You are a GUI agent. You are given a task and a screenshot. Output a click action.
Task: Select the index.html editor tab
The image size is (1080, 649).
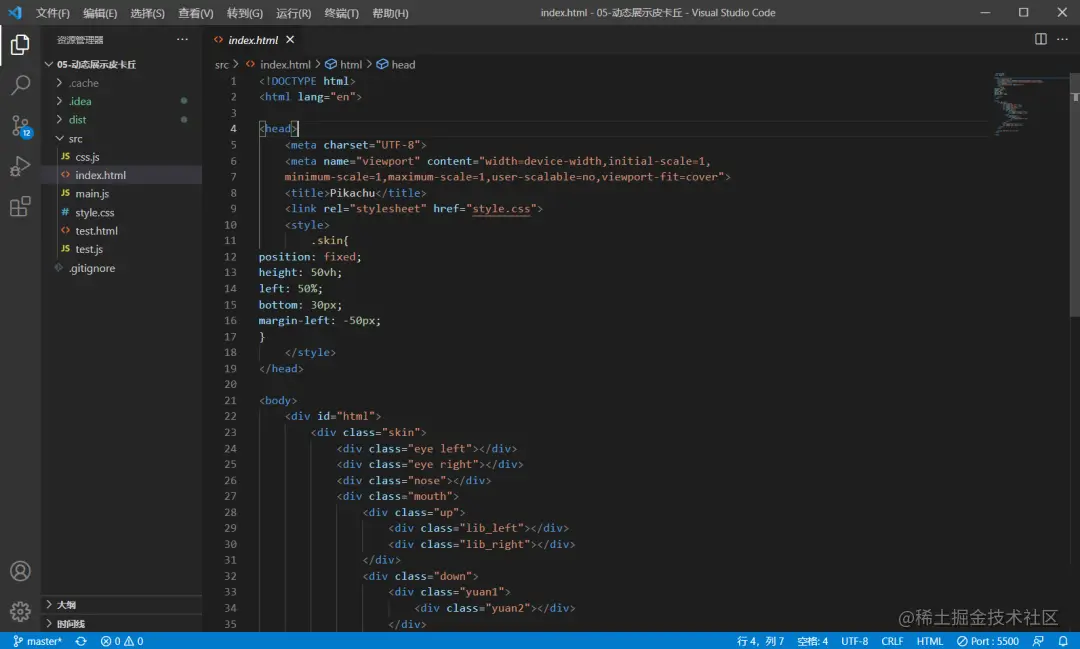point(253,40)
